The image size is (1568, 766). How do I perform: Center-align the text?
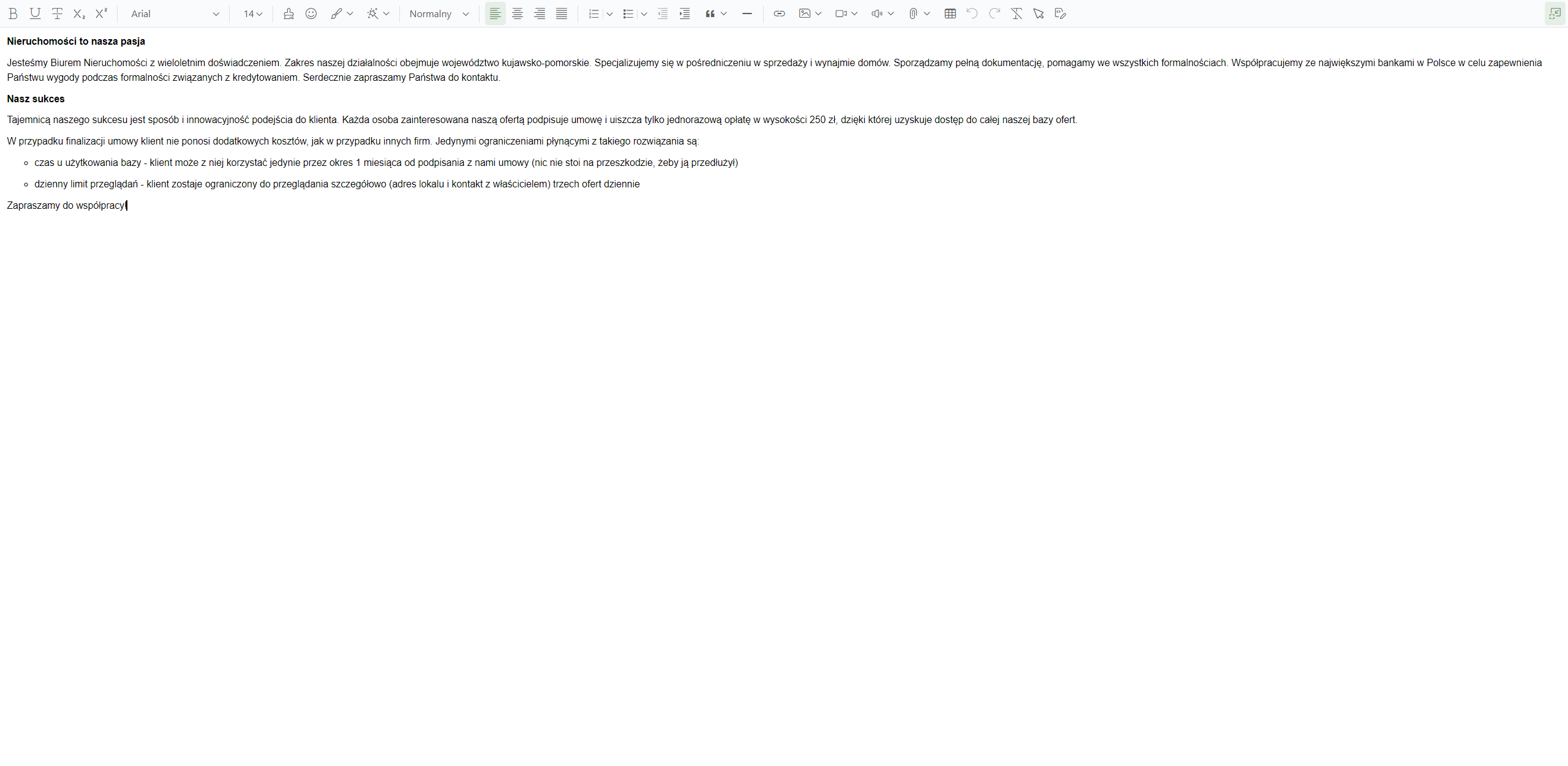pyautogui.click(x=518, y=13)
